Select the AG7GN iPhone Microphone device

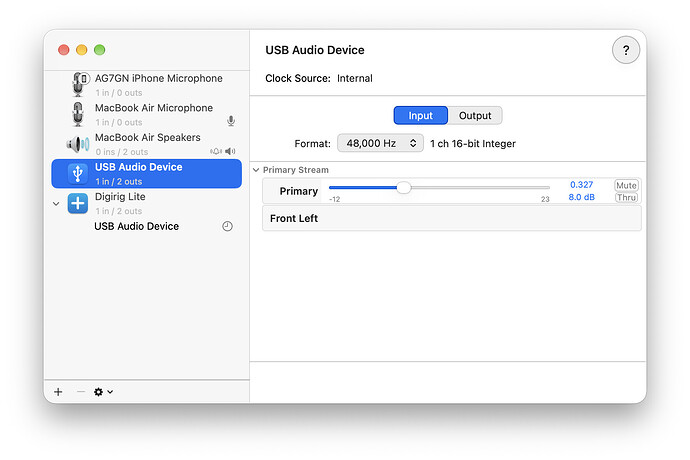click(146, 85)
